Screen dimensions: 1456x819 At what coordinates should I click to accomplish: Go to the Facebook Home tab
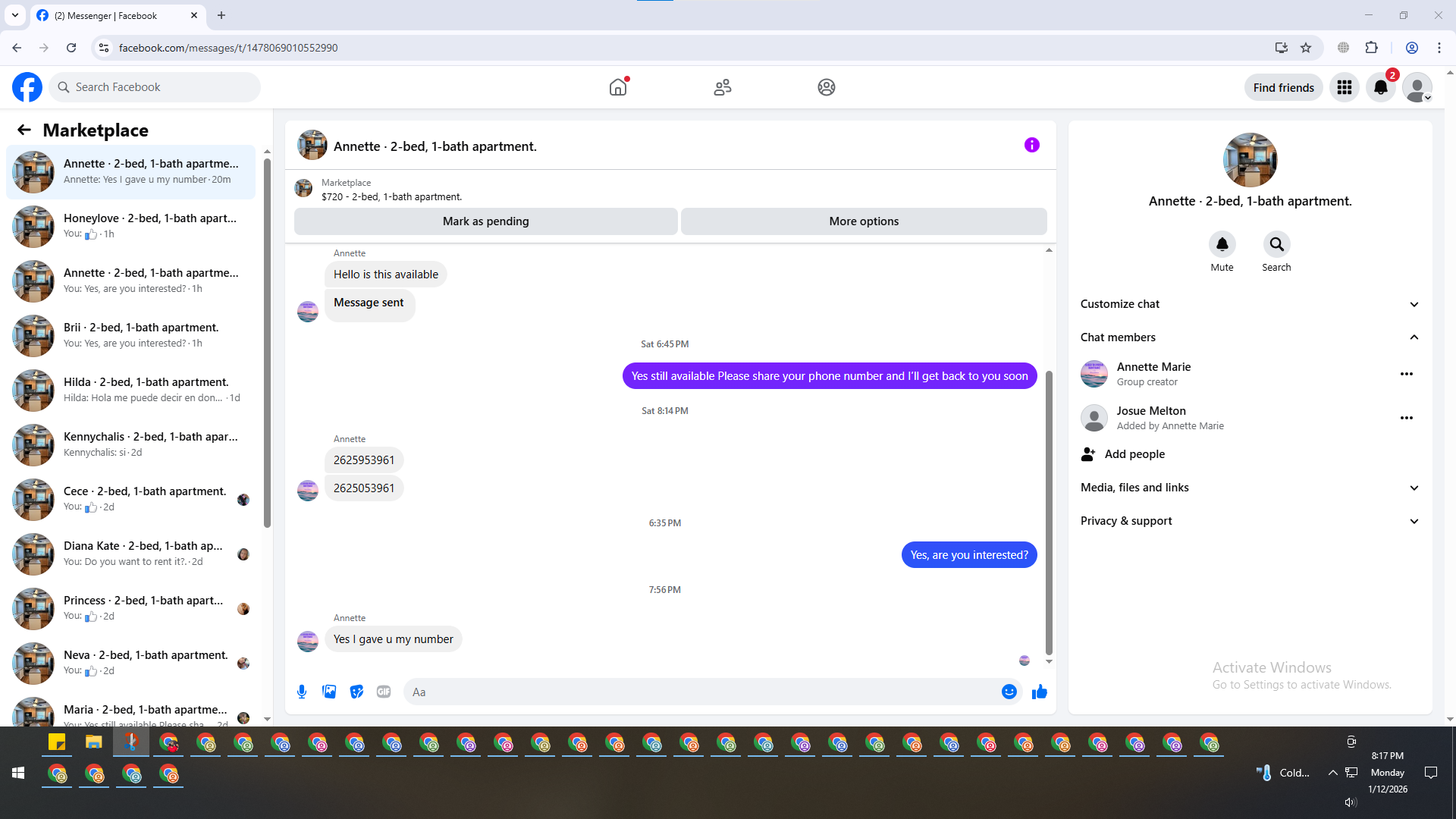(618, 87)
